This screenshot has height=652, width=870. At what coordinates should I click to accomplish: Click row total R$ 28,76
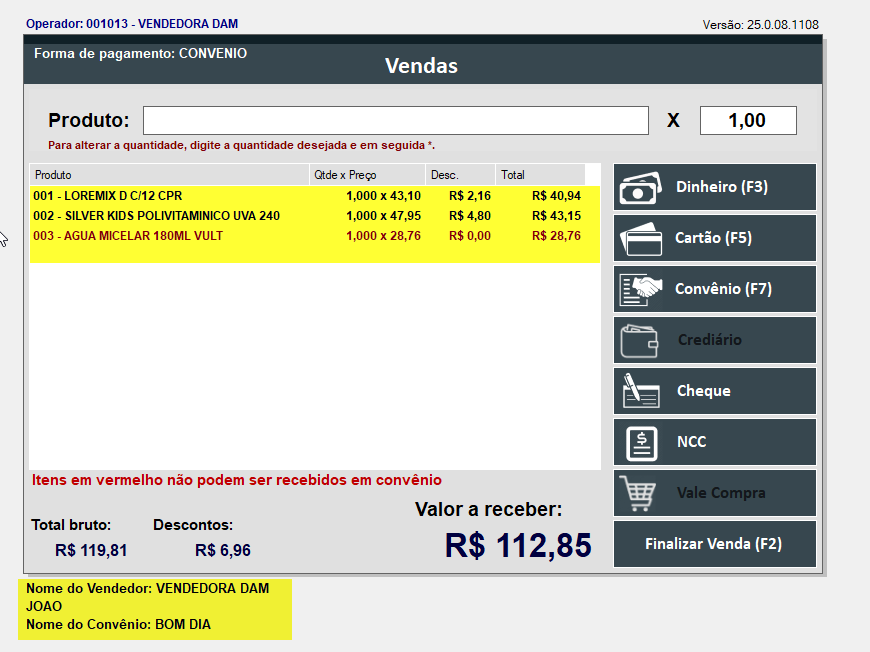[x=557, y=236]
